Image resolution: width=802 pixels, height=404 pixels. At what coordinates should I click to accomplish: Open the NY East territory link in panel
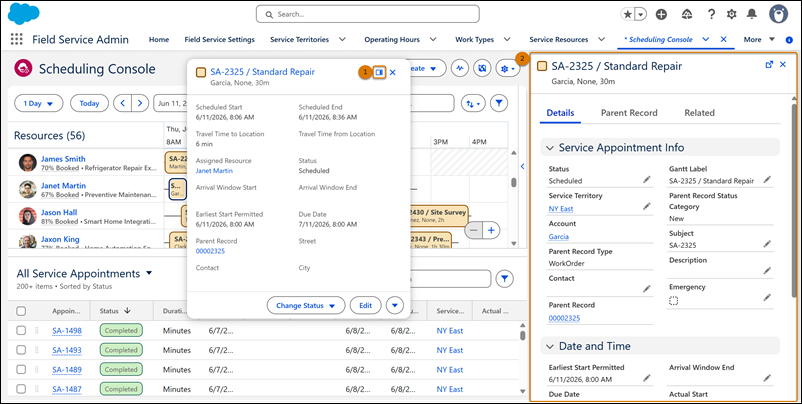pyautogui.click(x=561, y=209)
